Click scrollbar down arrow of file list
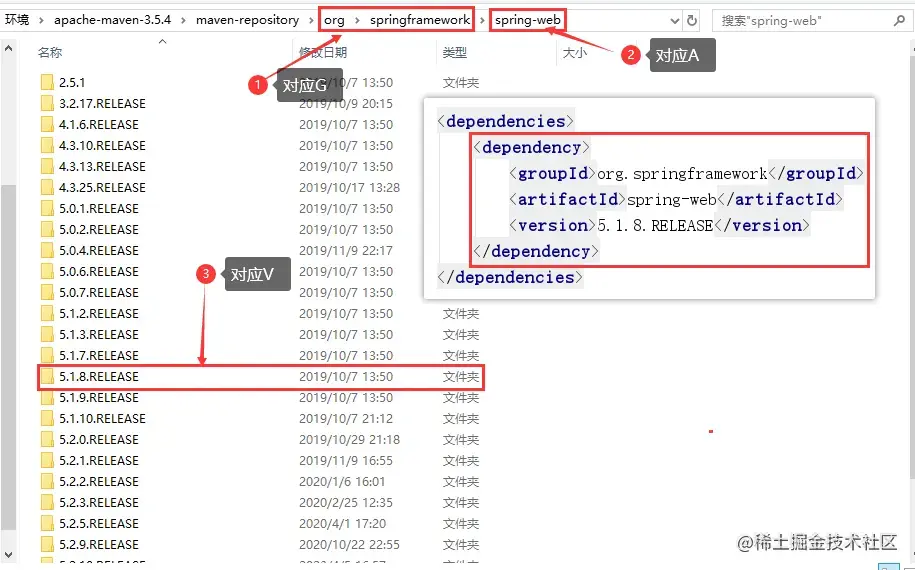The image size is (915, 570). (x=8, y=554)
